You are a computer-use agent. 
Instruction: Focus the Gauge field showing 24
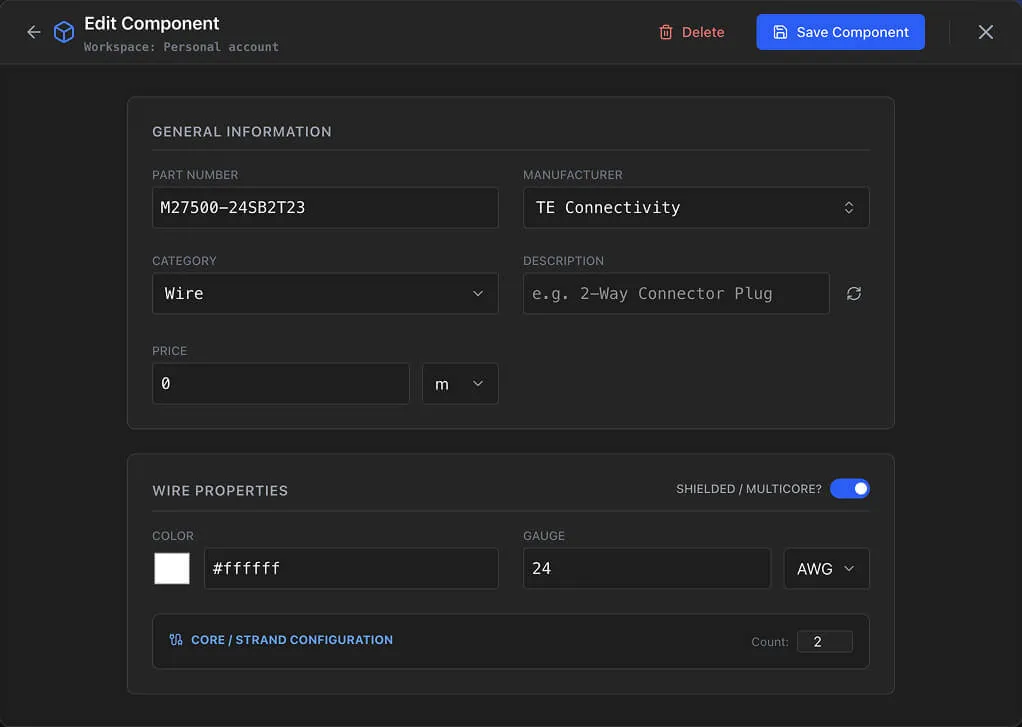pos(646,568)
